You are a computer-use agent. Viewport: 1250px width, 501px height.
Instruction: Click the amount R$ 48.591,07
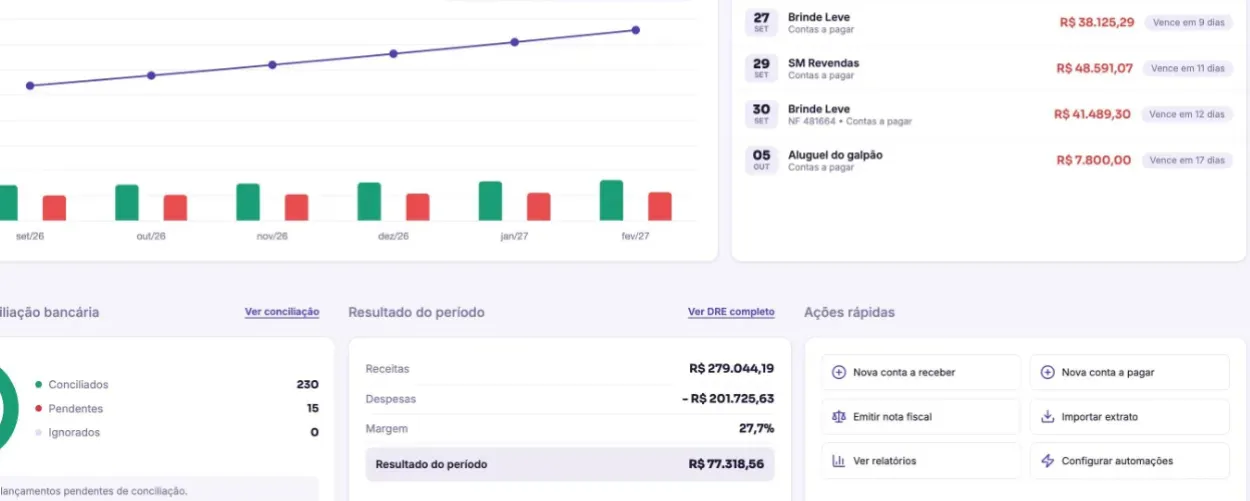click(x=1094, y=68)
